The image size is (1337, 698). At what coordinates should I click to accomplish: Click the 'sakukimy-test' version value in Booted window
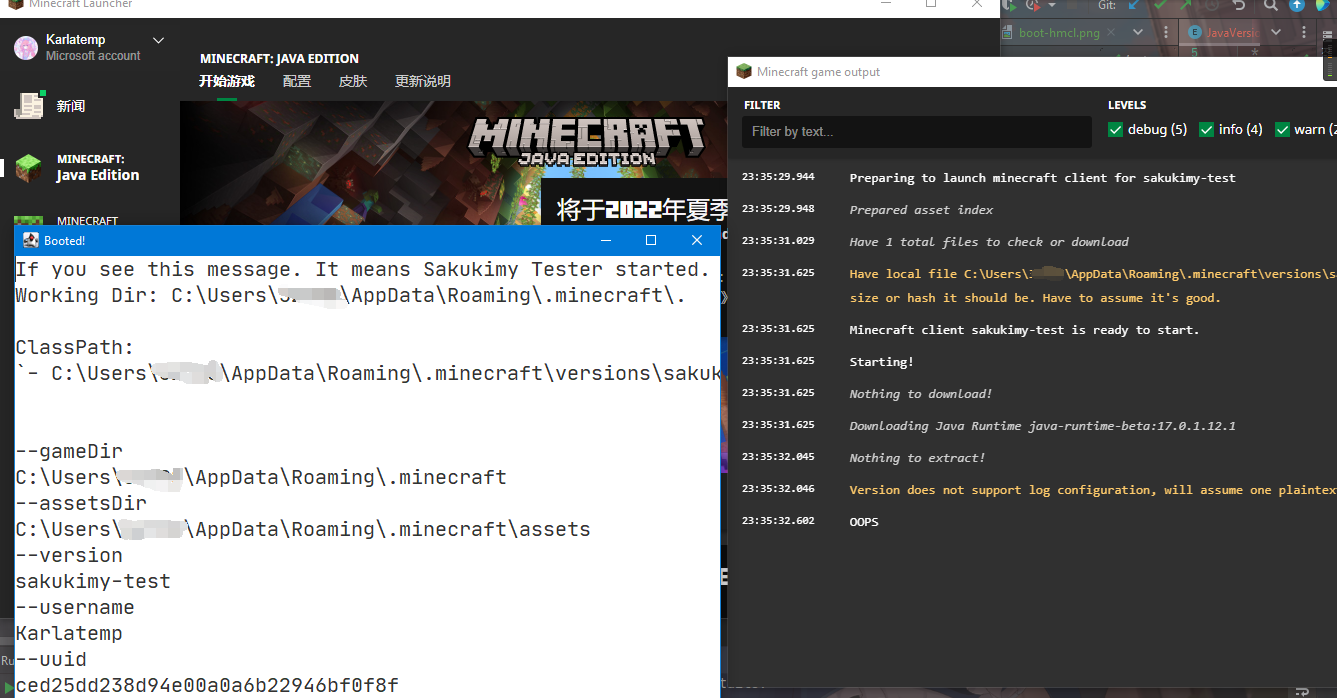pos(93,581)
